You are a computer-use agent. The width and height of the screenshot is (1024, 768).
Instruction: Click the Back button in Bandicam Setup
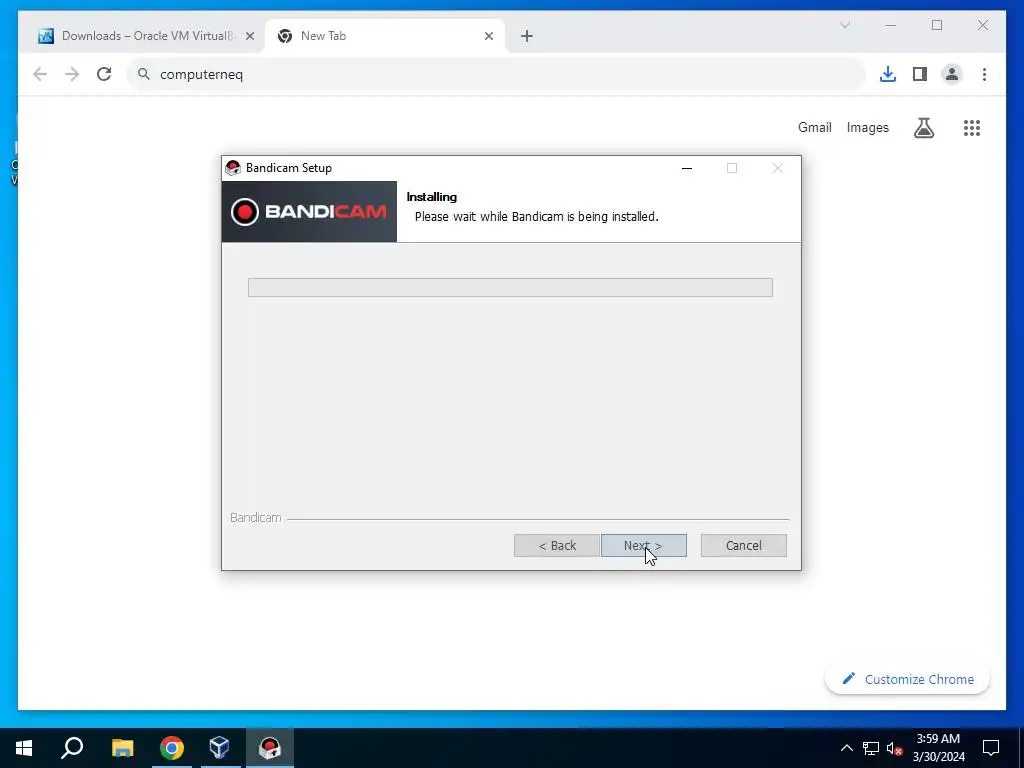[x=557, y=546]
